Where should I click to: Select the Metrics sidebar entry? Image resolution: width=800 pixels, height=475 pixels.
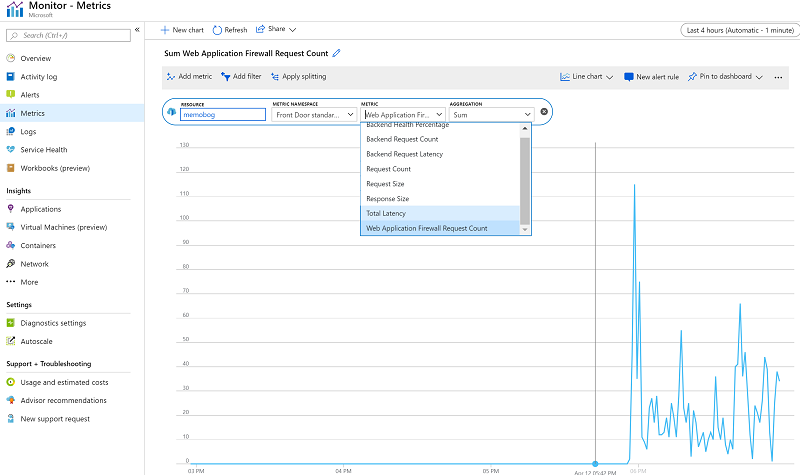(72, 113)
